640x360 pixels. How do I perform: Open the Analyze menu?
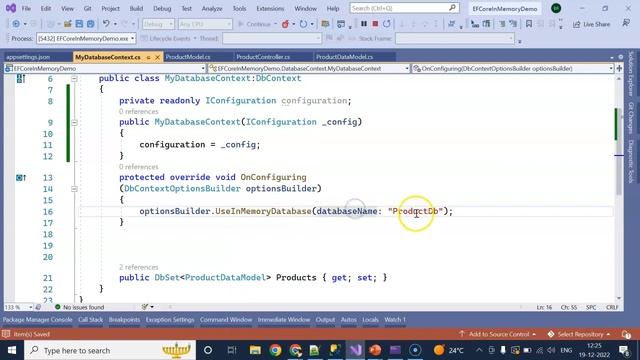(x=212, y=8)
